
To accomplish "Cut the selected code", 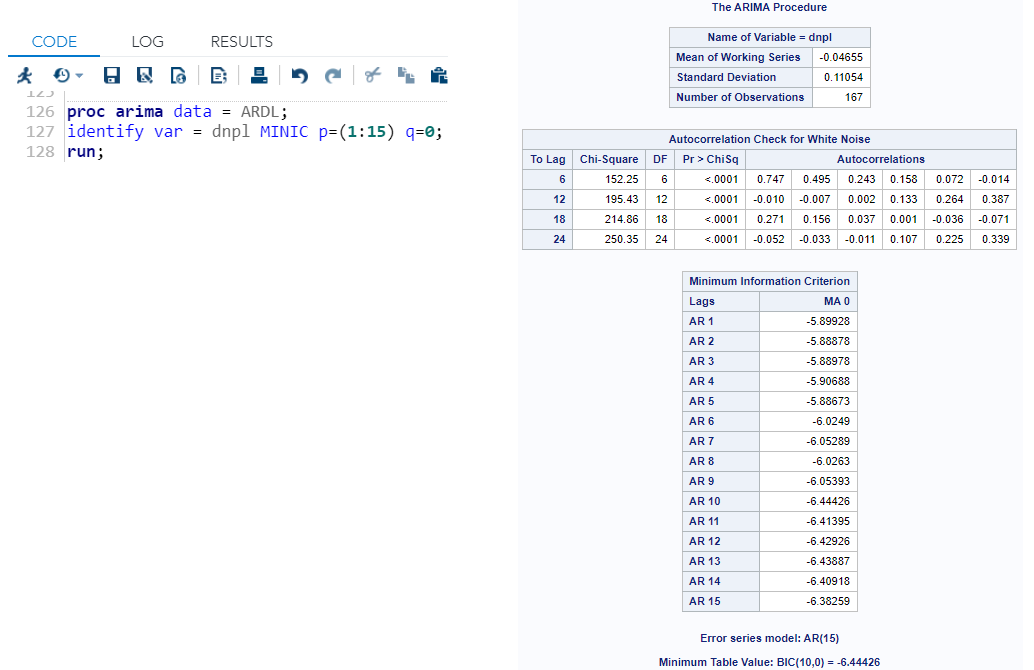I will [x=371, y=75].
